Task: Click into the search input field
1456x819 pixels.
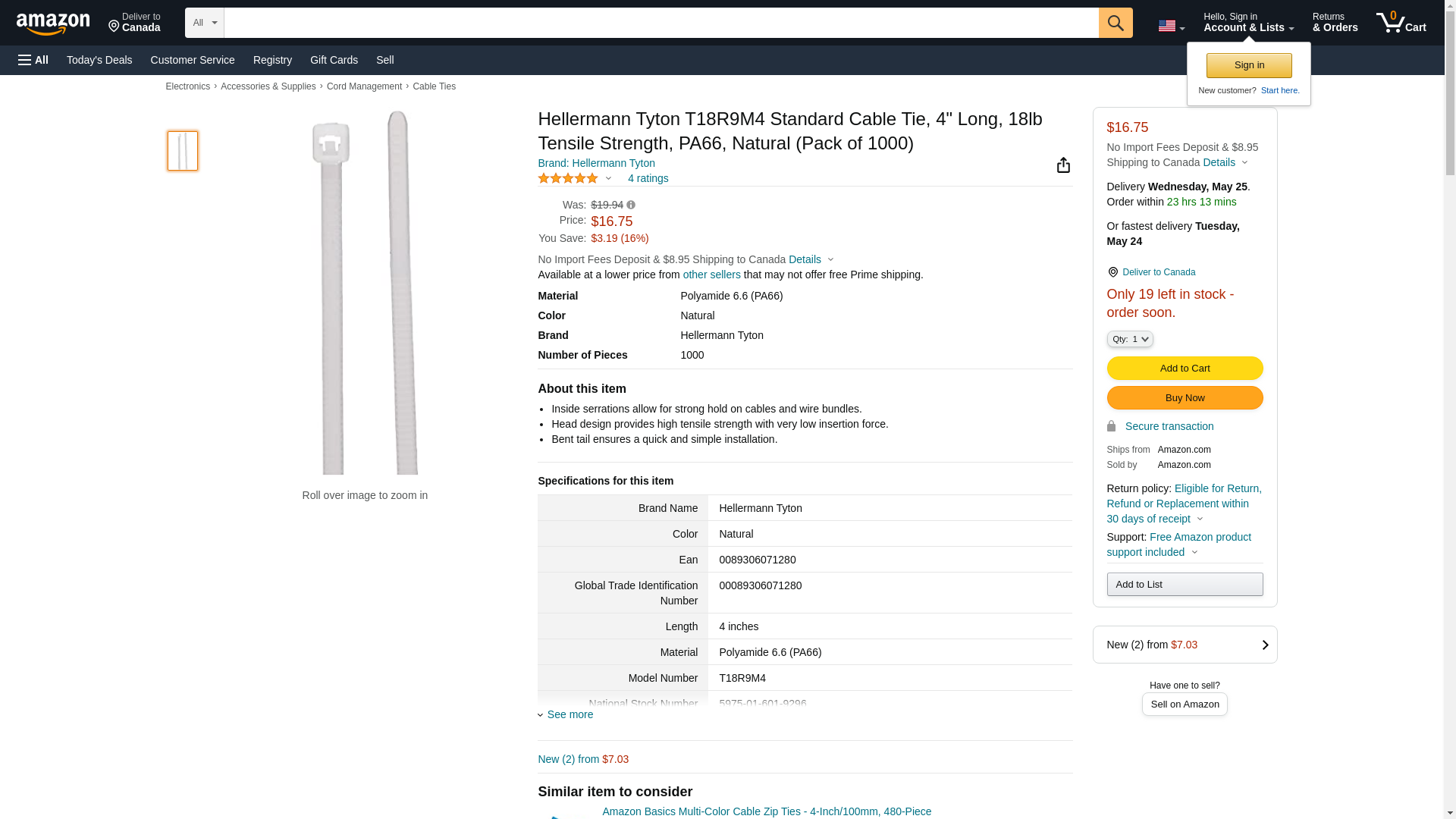Action: pos(661,23)
